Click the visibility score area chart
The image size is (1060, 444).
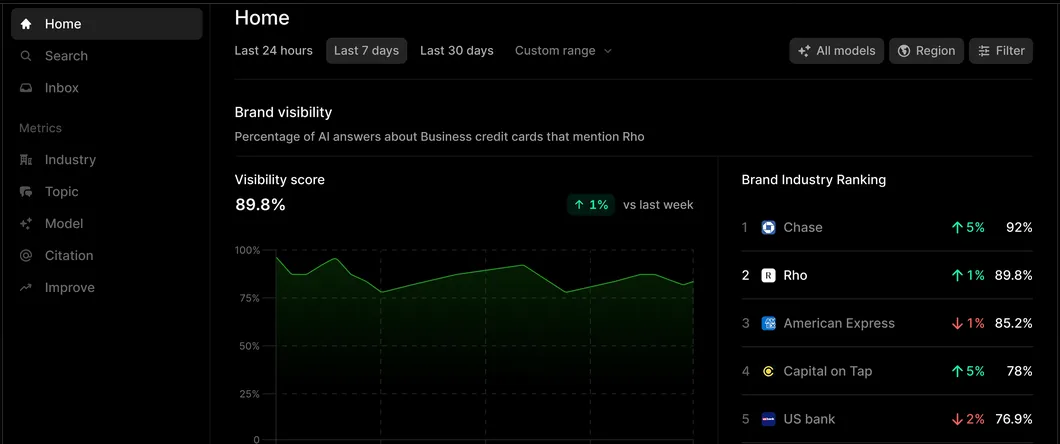pos(465,340)
